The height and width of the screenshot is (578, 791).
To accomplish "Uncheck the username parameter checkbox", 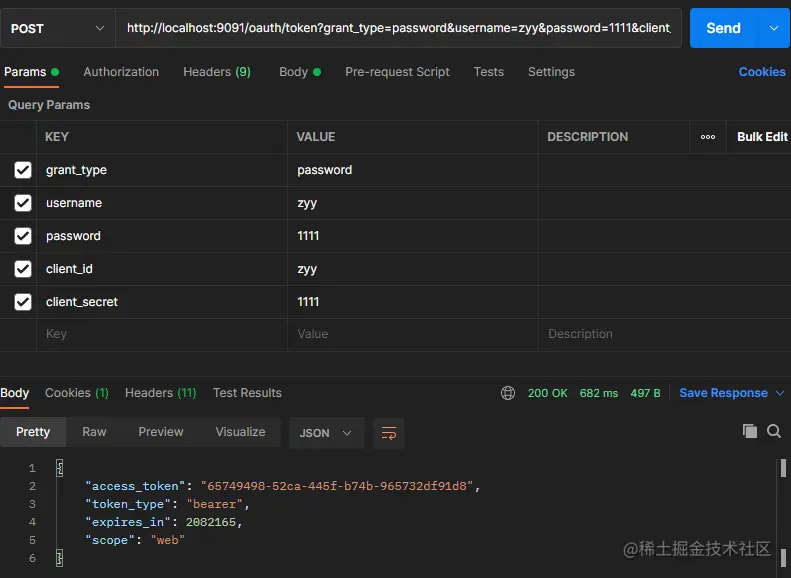I will coord(23,203).
